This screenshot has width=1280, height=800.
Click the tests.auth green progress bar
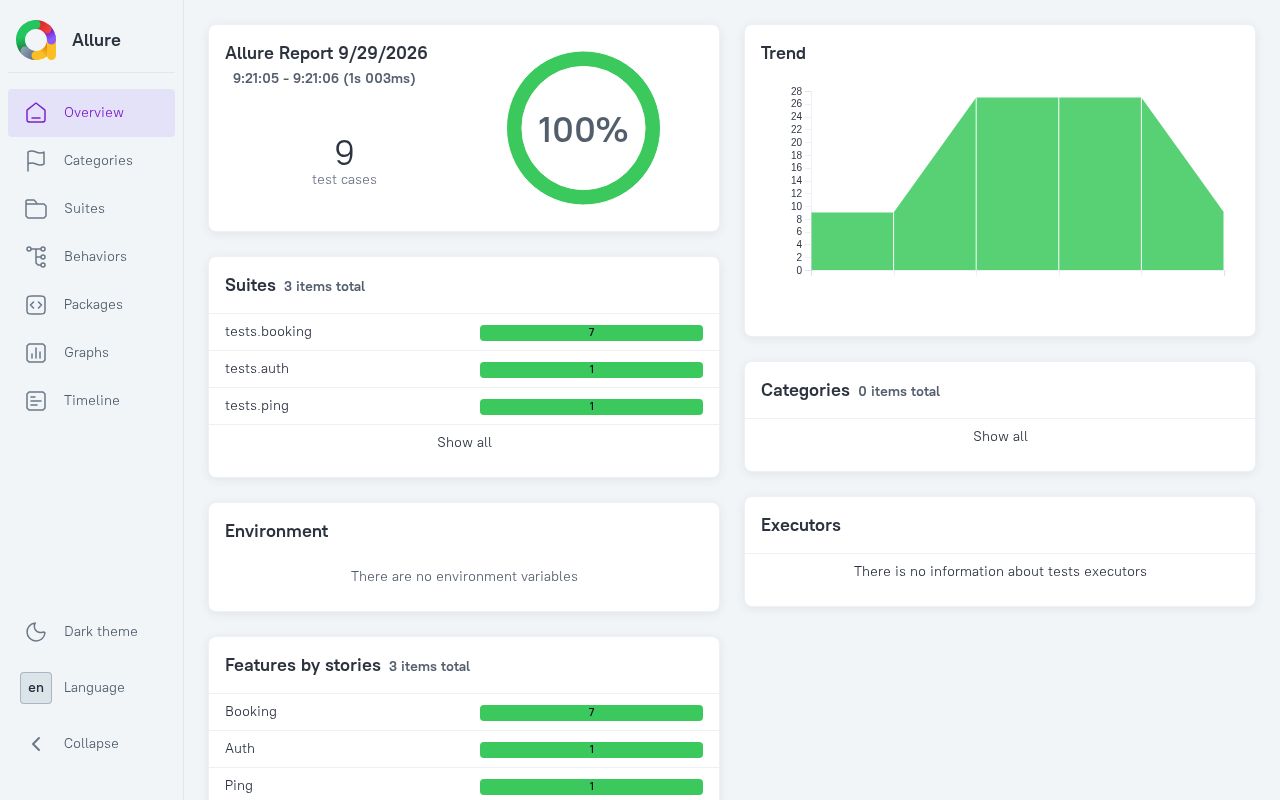[591, 370]
